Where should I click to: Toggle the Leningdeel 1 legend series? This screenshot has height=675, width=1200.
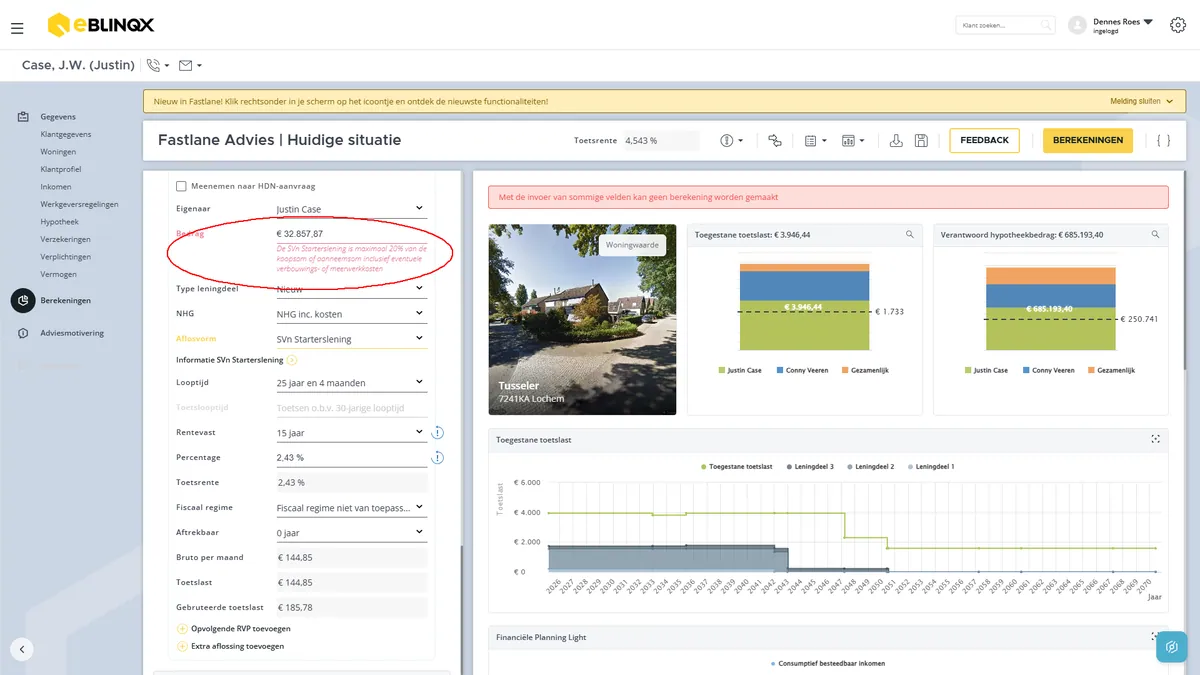[930, 467]
